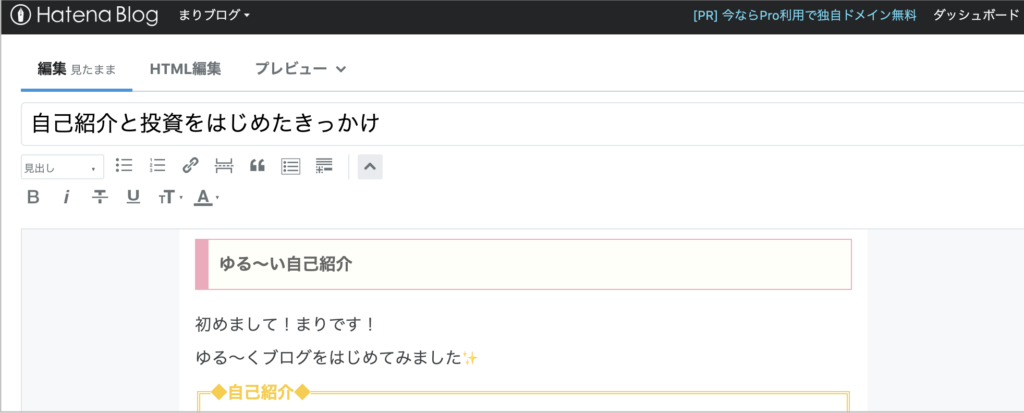1024x413 pixels.
Task: Toggle bold formatting
Action: point(33,197)
